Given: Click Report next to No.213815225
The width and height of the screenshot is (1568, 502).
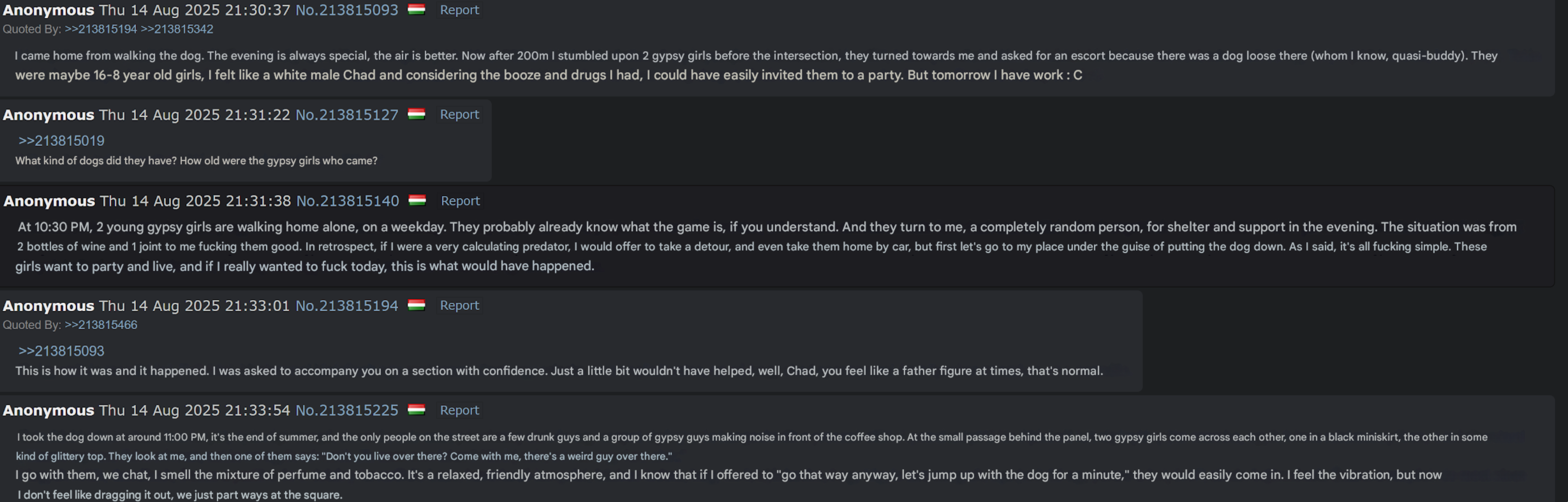Looking at the screenshot, I should pyautogui.click(x=459, y=410).
